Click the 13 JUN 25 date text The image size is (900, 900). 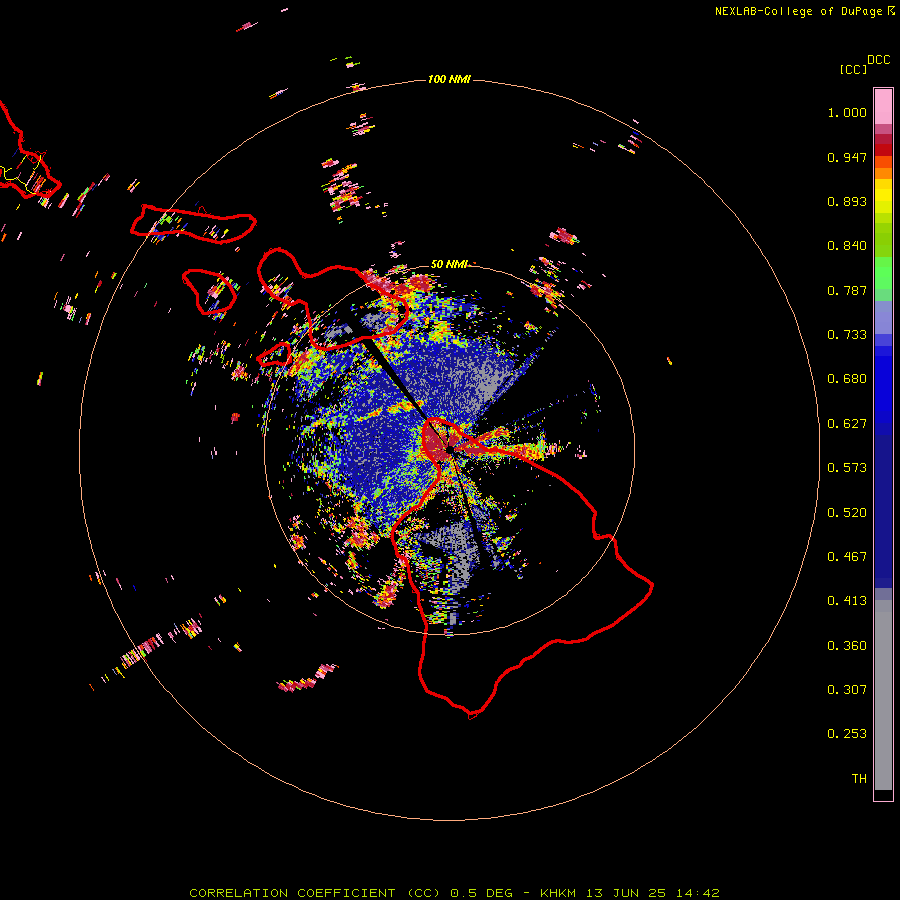click(626, 893)
